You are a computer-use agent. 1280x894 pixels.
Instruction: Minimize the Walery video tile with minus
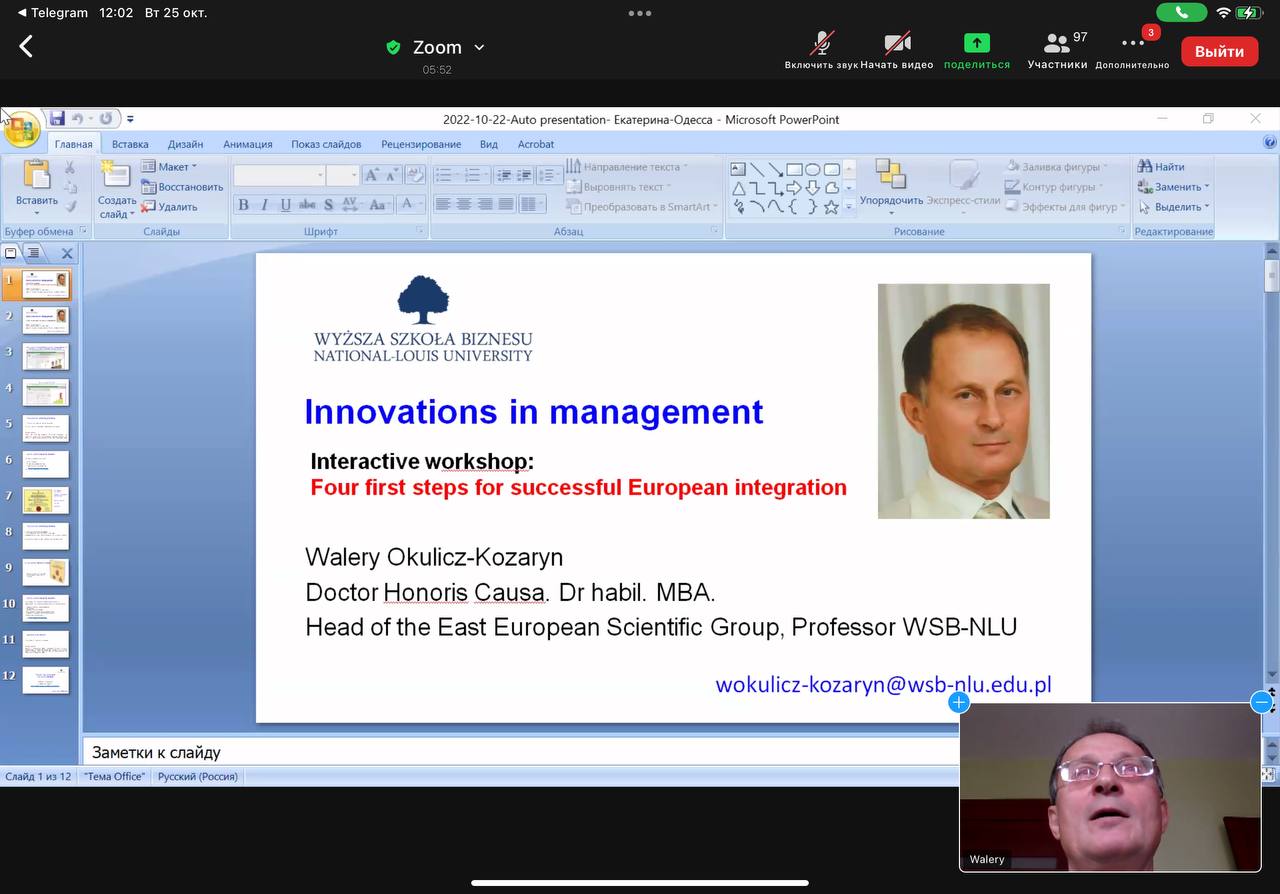[1261, 702]
